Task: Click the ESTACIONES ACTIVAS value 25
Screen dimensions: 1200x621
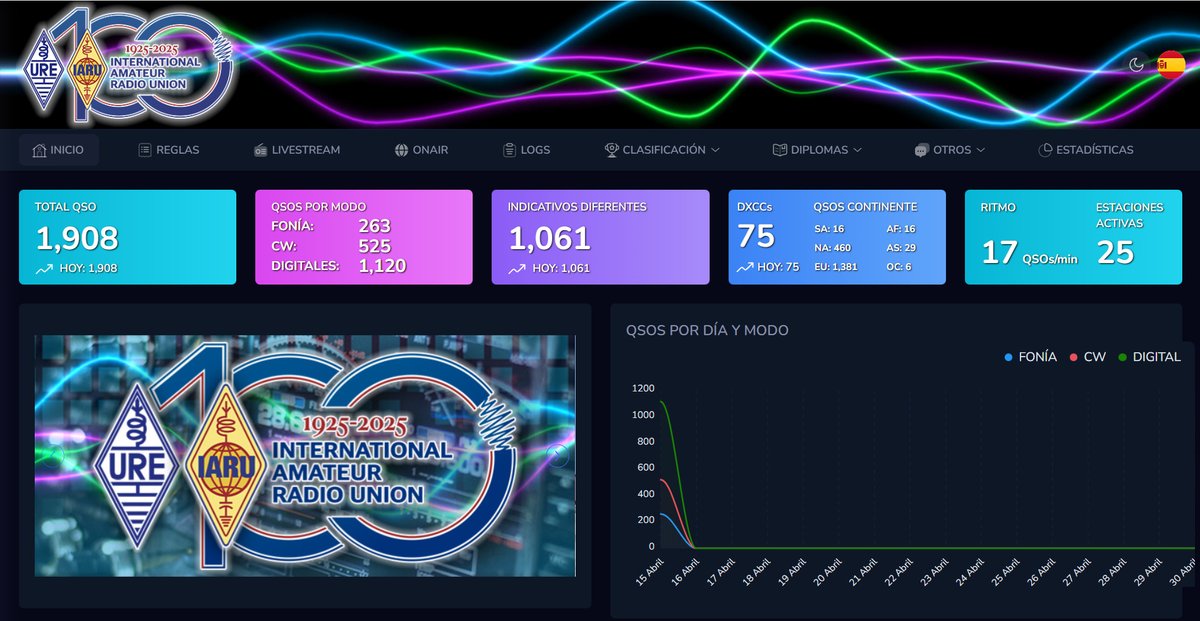Action: (1115, 252)
